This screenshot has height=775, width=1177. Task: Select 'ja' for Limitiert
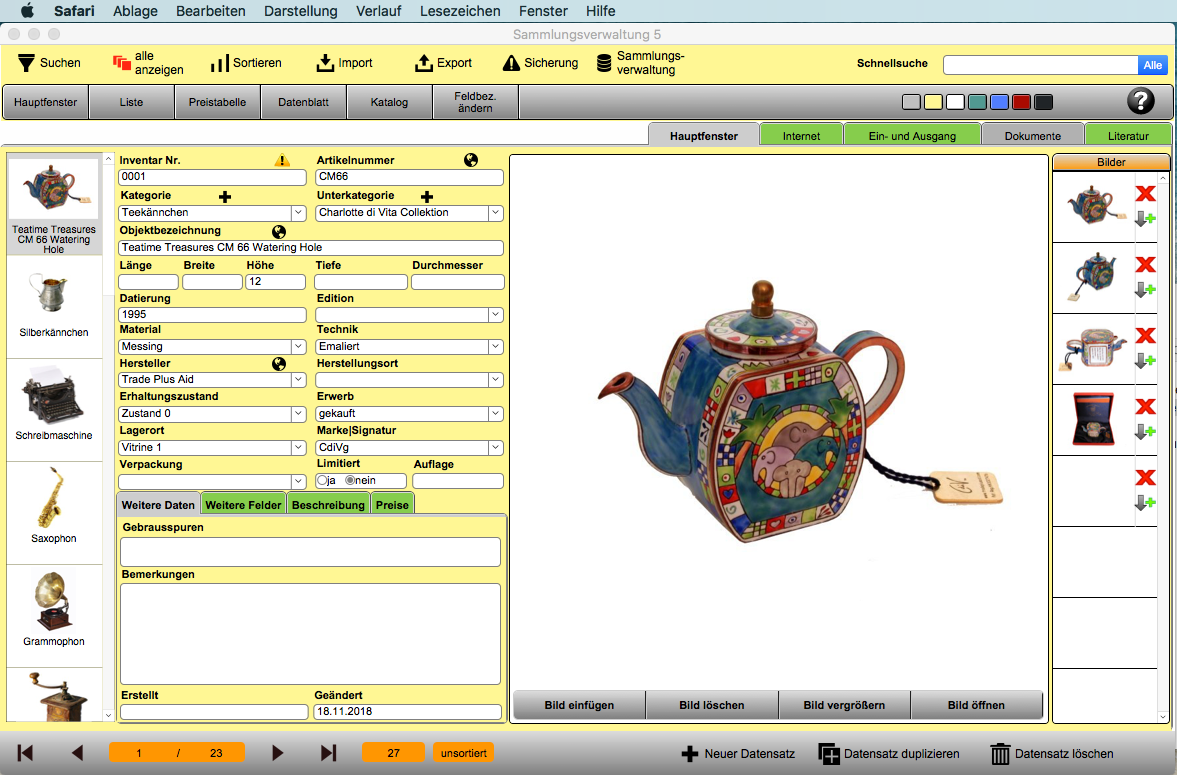pos(322,480)
